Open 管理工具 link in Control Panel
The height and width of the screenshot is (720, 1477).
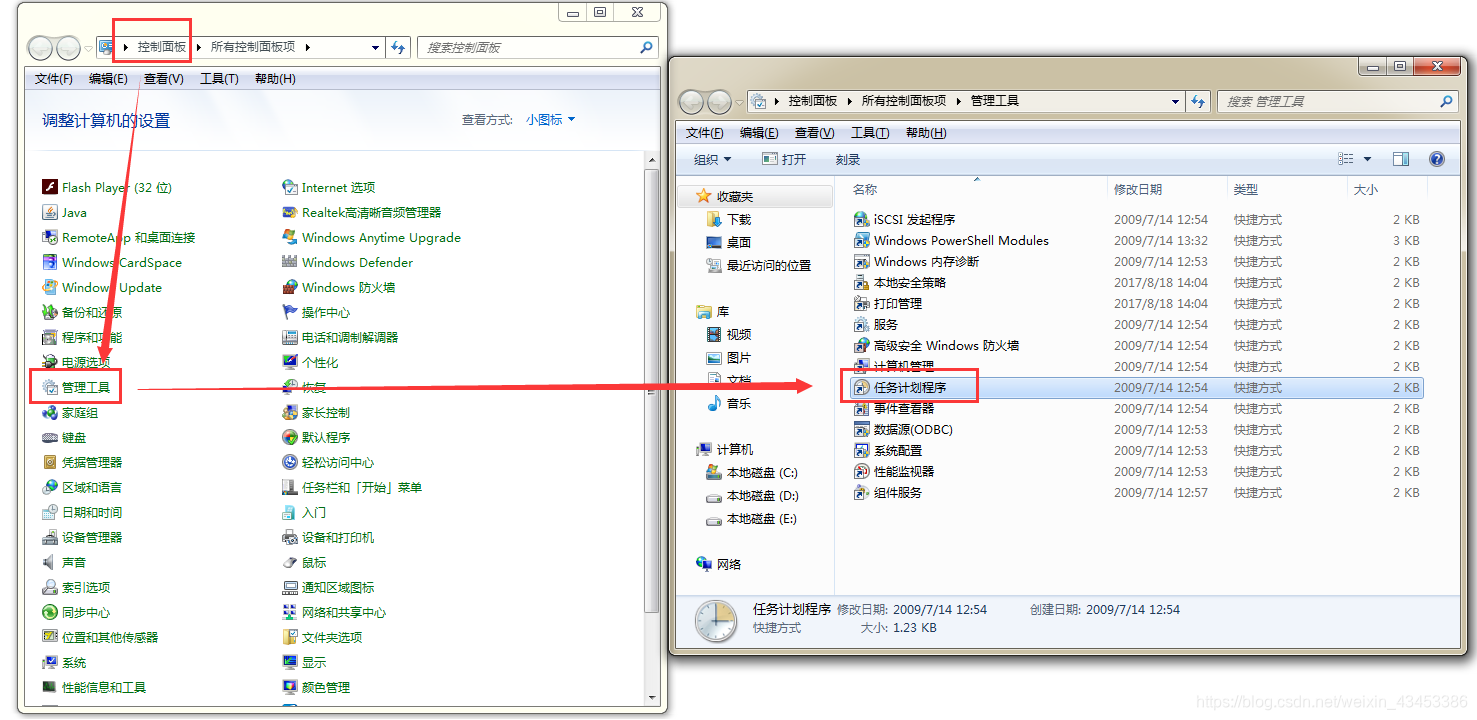point(86,387)
